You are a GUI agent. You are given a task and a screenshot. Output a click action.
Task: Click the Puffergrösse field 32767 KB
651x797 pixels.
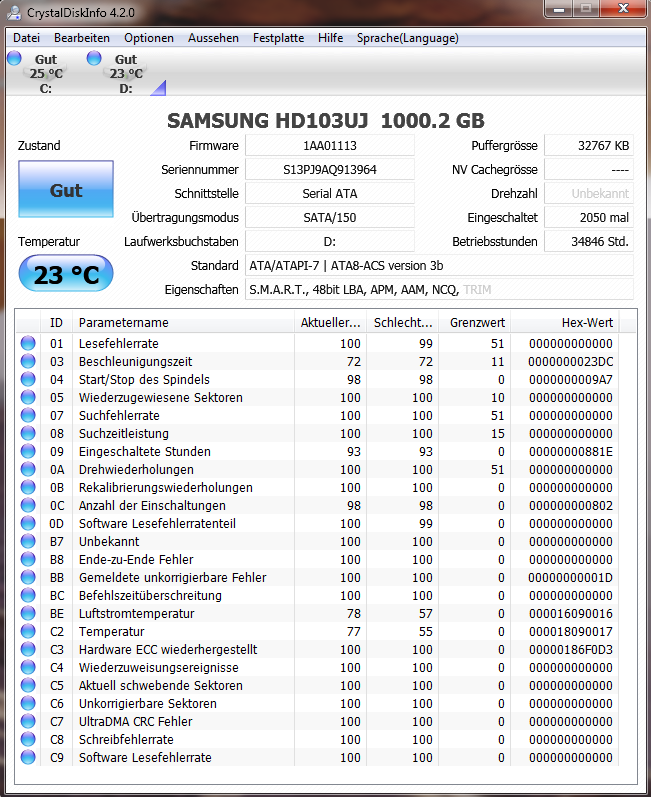point(589,145)
